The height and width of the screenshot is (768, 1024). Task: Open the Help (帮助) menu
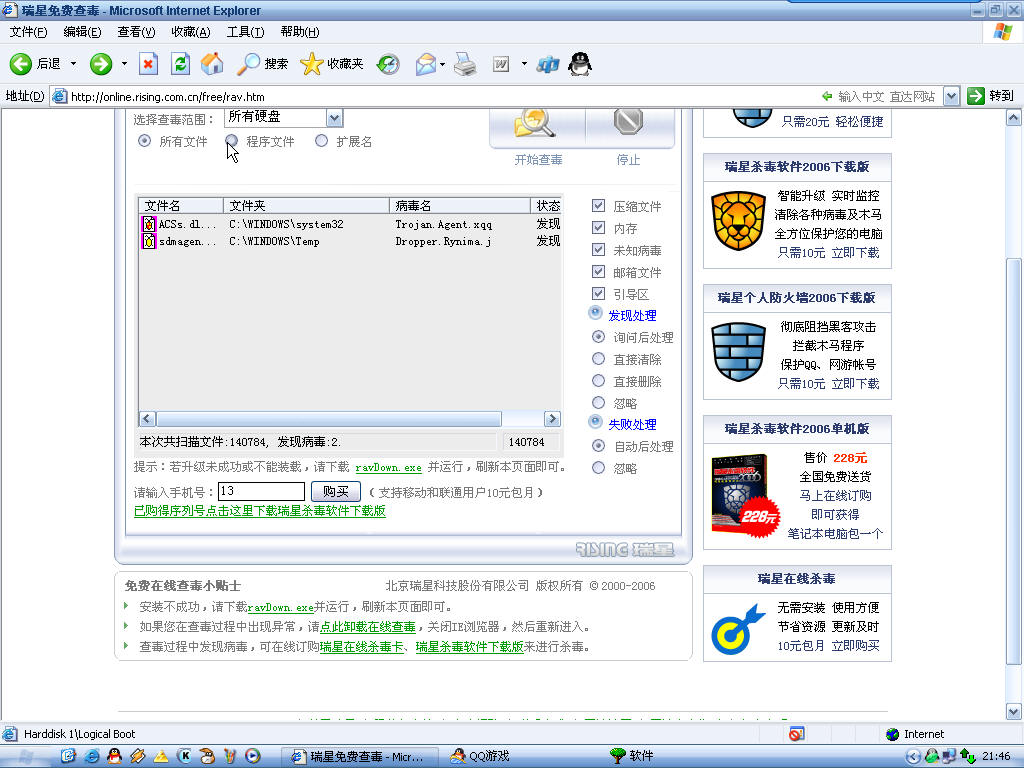(300, 32)
